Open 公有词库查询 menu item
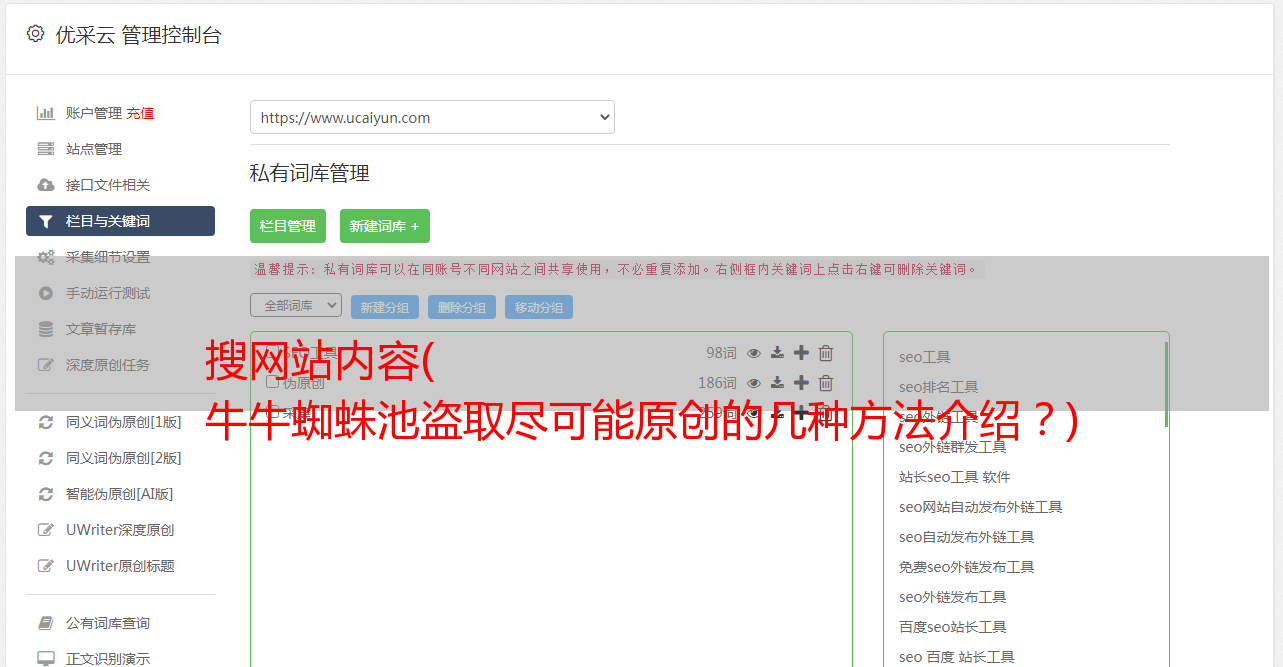Screen dimensions: 1283x667 [x=108, y=623]
